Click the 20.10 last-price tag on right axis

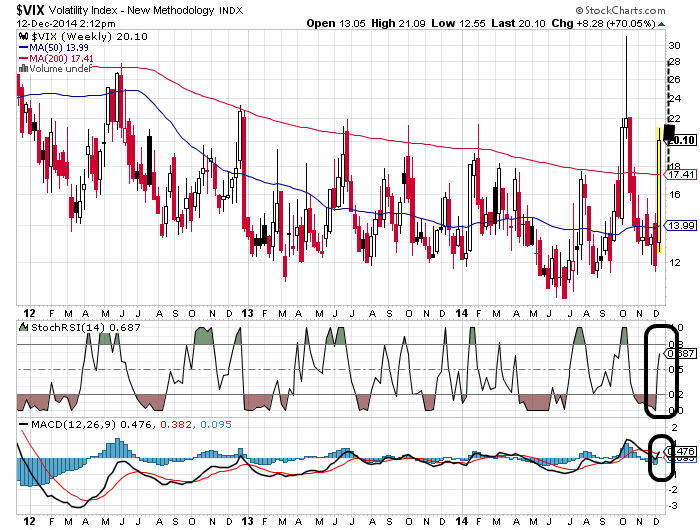[681, 140]
